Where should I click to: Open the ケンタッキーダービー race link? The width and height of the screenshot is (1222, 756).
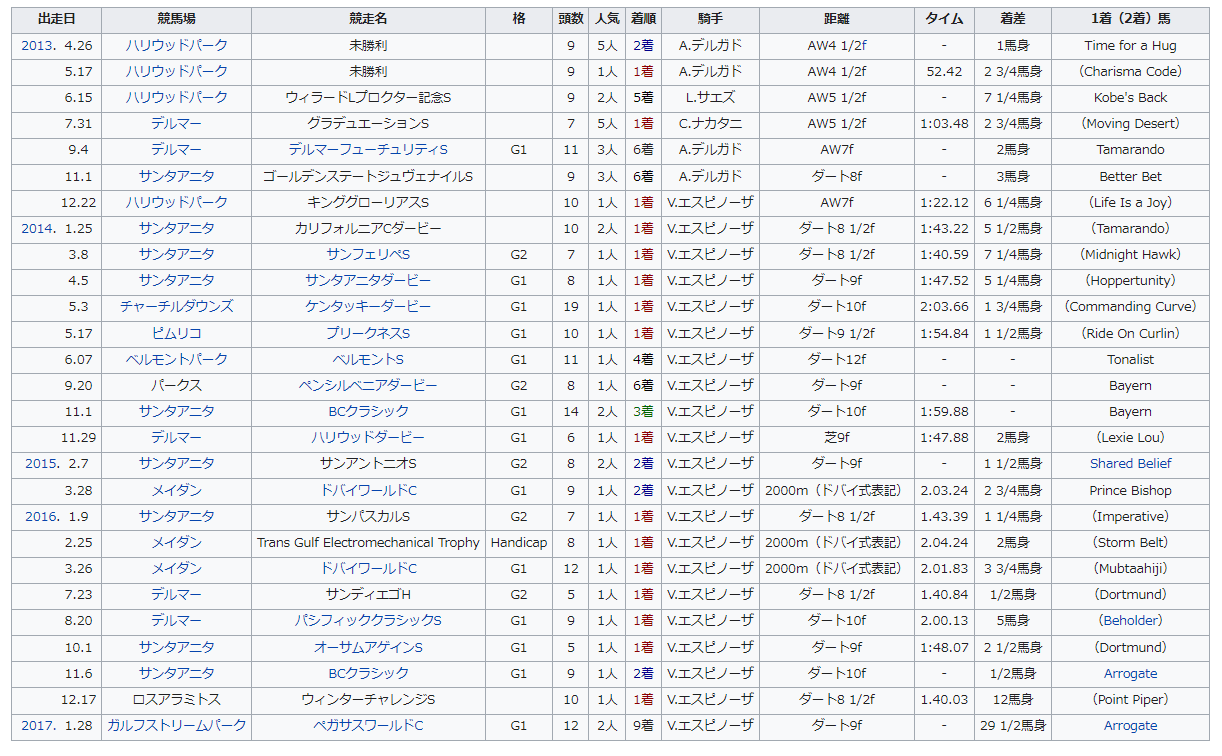[x=368, y=307]
